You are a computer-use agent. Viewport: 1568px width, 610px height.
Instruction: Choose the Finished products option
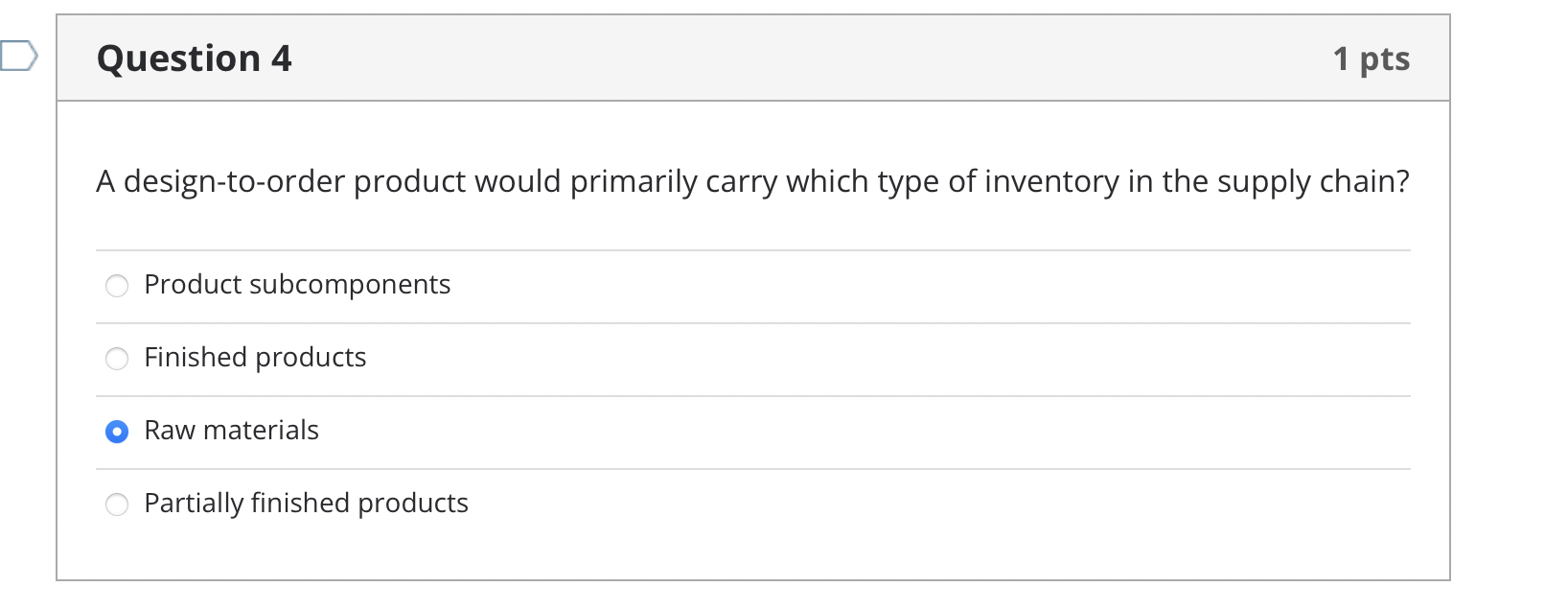[x=116, y=359]
